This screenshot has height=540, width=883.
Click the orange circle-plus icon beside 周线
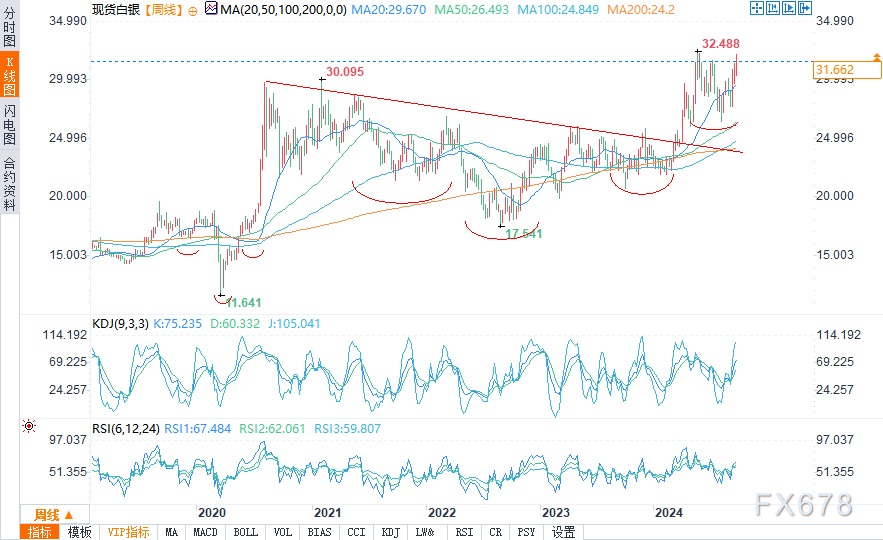pos(193,11)
